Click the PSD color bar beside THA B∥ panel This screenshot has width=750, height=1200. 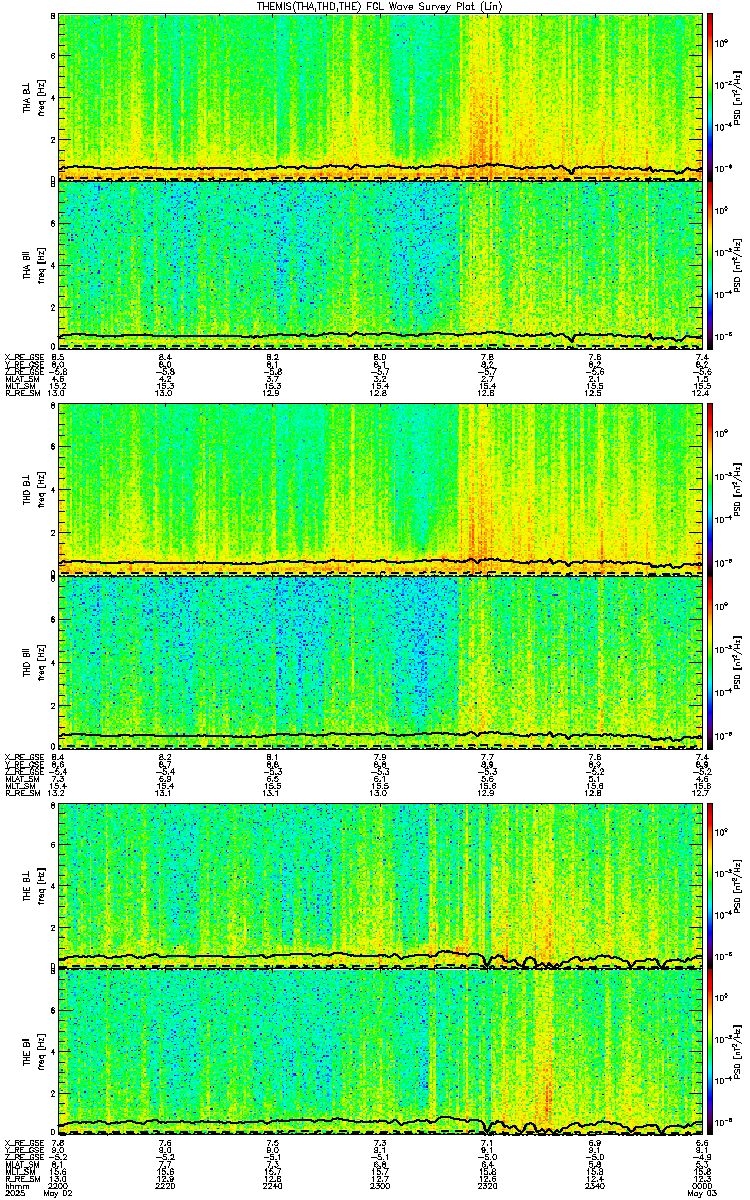pos(710,265)
